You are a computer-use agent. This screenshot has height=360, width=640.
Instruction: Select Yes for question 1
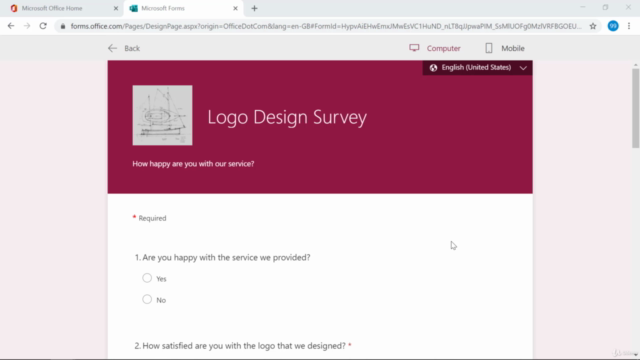147,278
